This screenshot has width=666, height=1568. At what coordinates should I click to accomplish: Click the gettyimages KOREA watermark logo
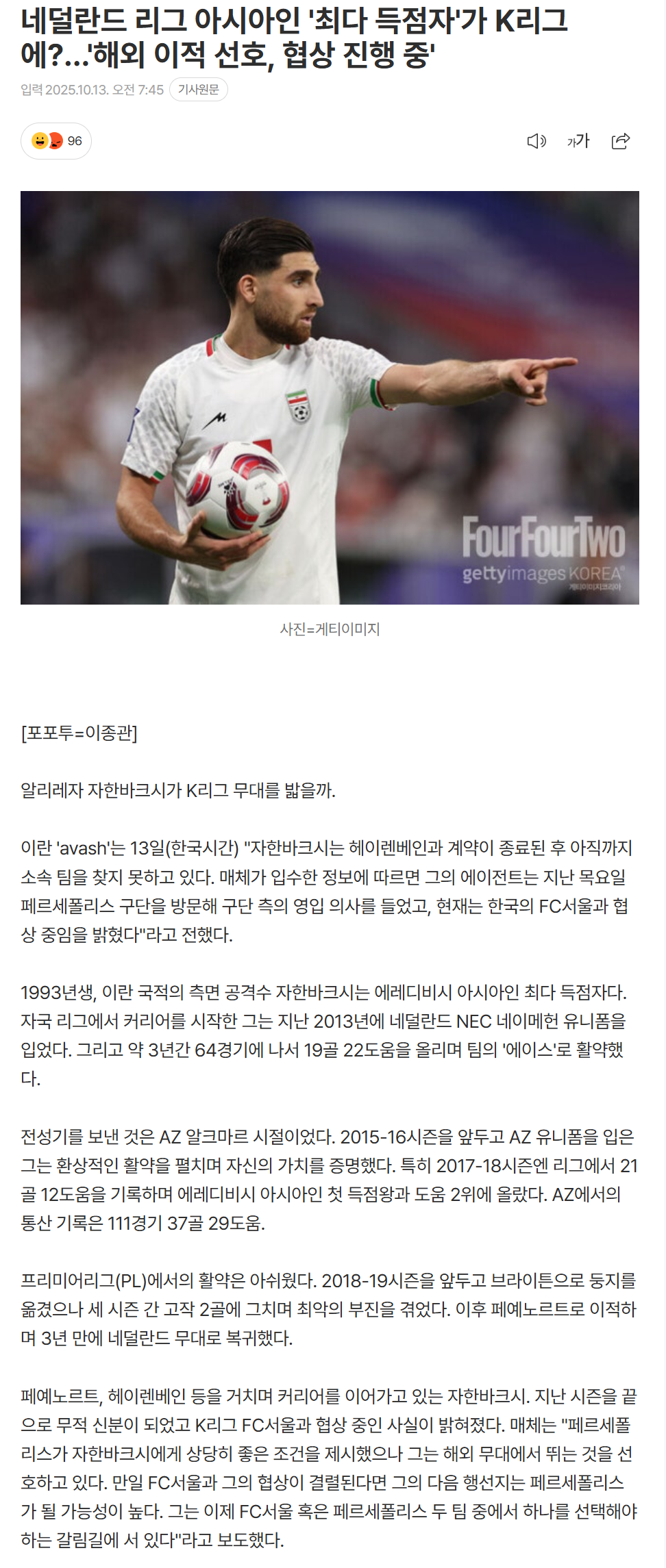click(x=542, y=574)
